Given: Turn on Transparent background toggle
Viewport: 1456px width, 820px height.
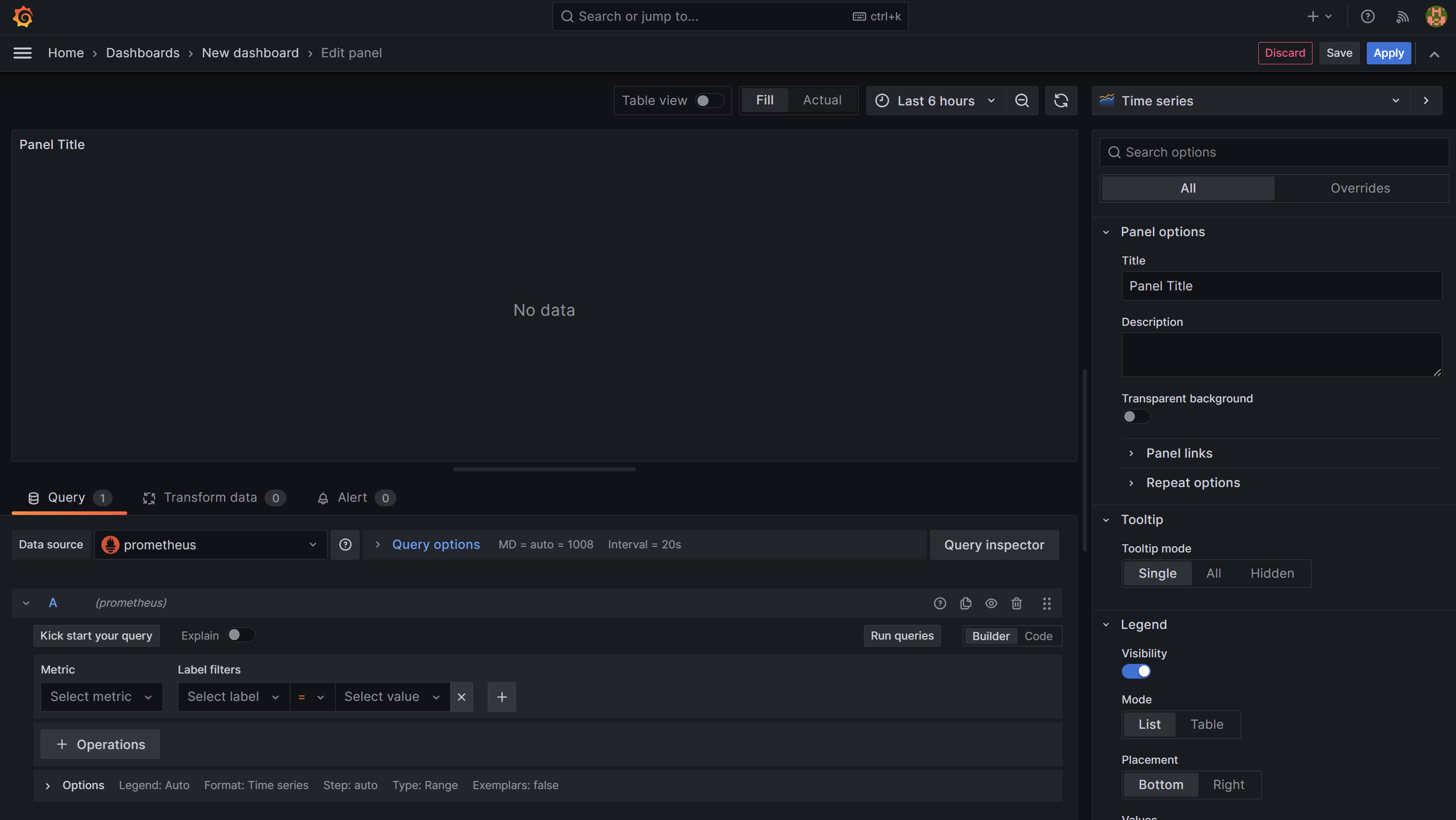Looking at the screenshot, I should coord(1135,417).
